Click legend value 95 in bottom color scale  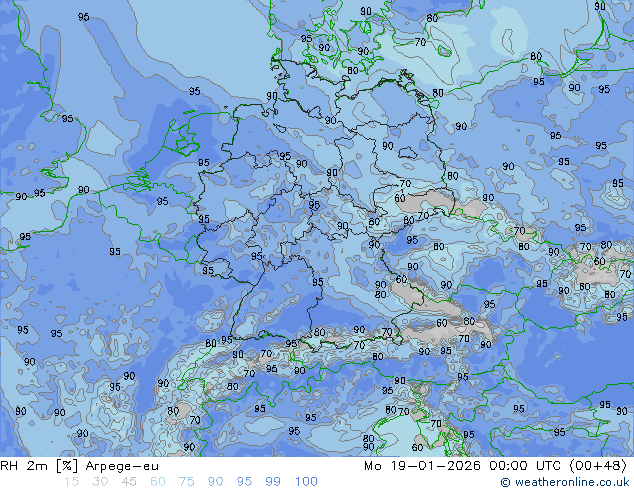(244, 482)
